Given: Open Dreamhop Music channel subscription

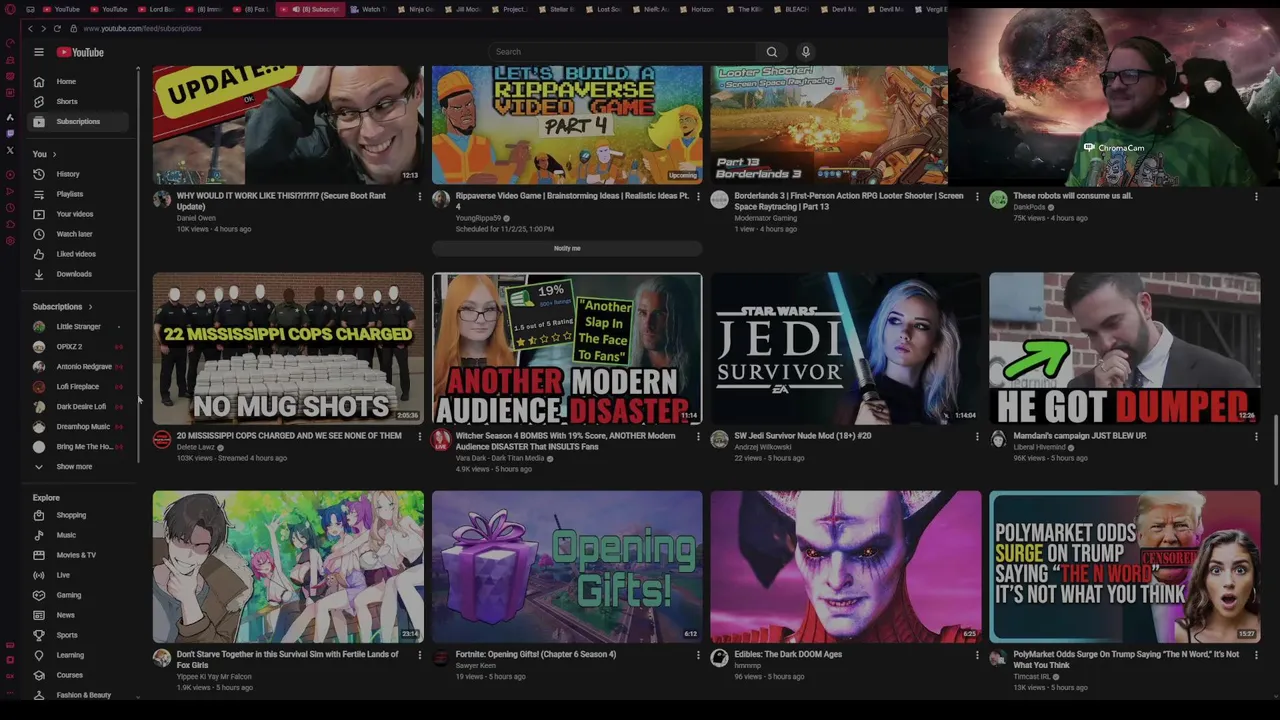Looking at the screenshot, I should (80, 427).
